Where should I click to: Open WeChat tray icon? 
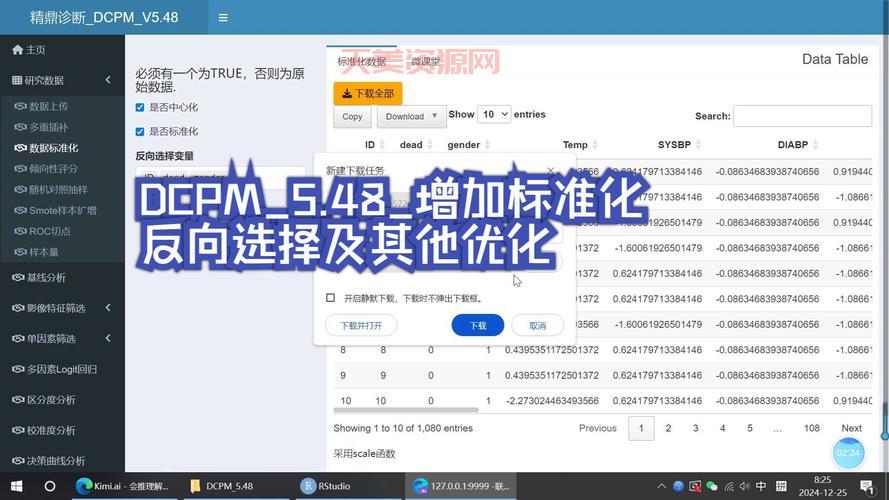[712, 486]
